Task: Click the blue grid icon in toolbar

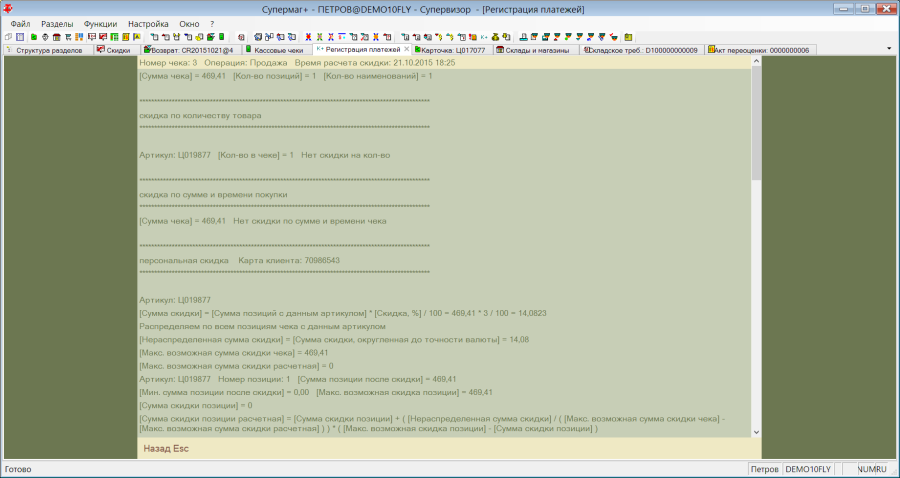Action: [x=20, y=37]
